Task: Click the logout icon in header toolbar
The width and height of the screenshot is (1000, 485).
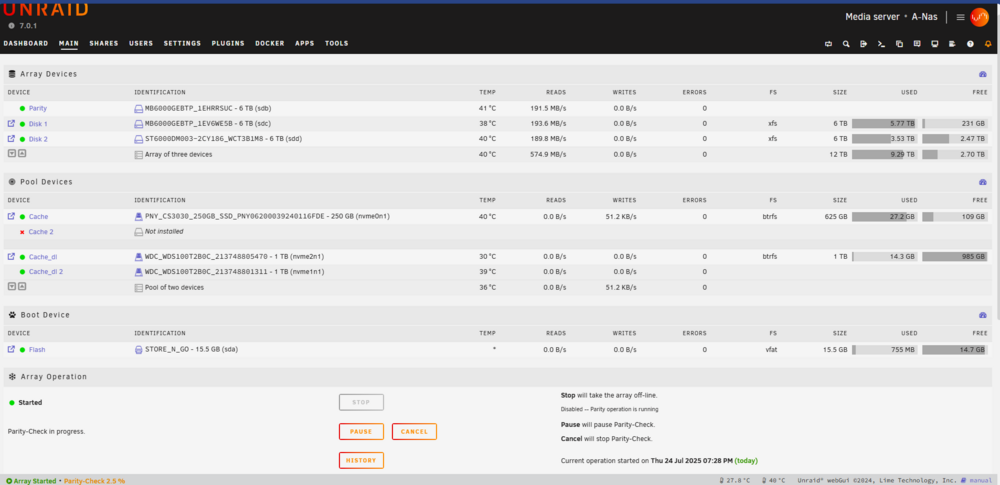Action: 864,44
